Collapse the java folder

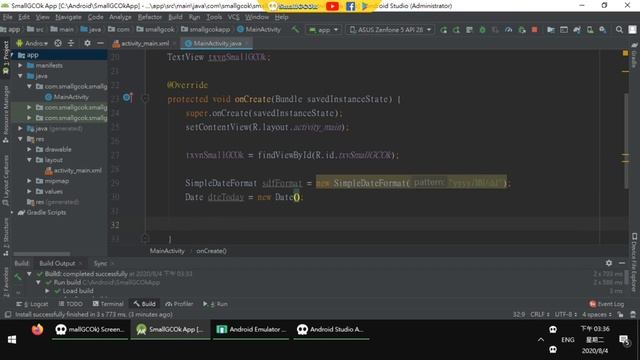pos(20,76)
